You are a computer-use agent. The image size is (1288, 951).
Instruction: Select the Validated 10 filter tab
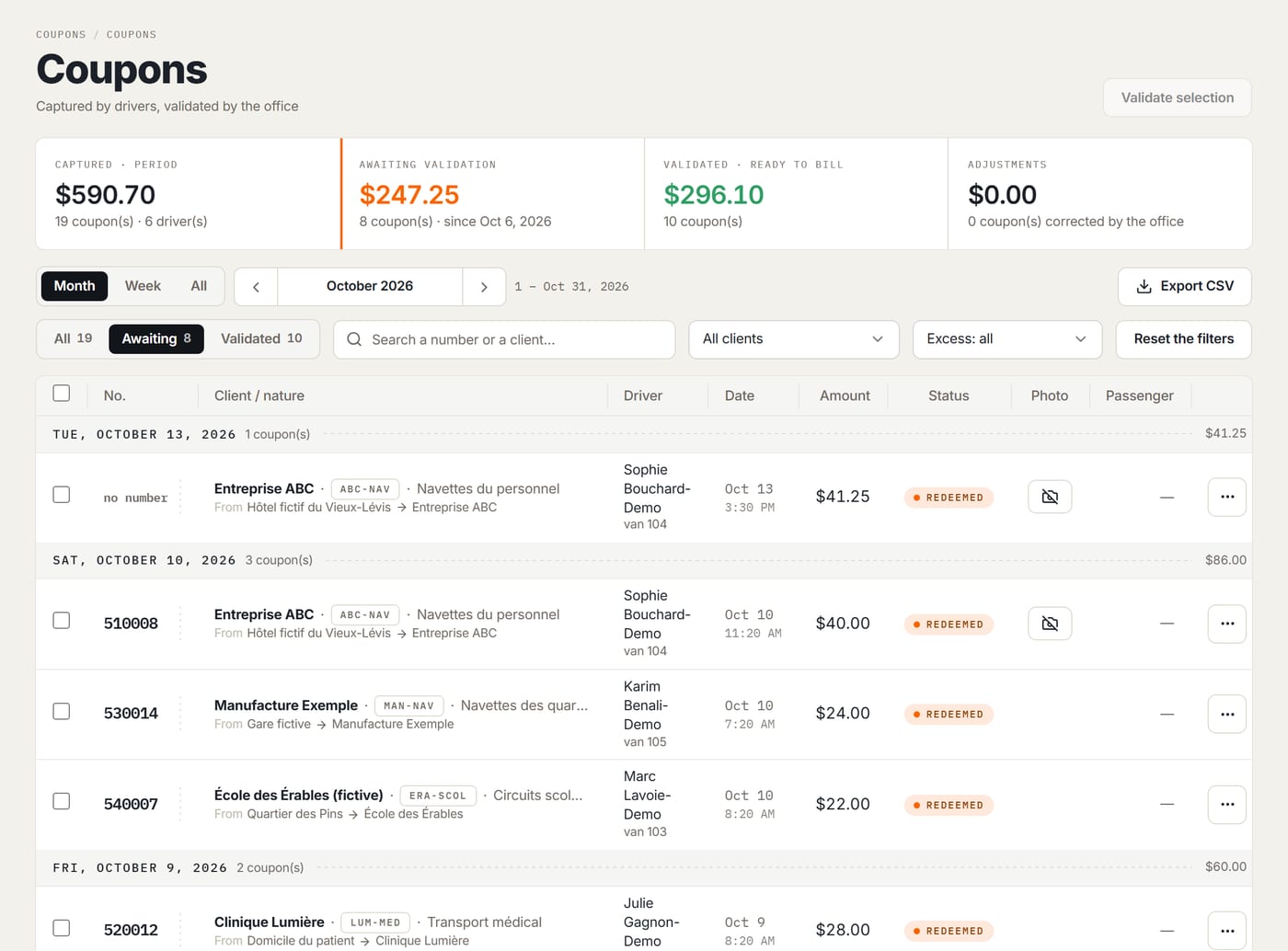tap(261, 338)
